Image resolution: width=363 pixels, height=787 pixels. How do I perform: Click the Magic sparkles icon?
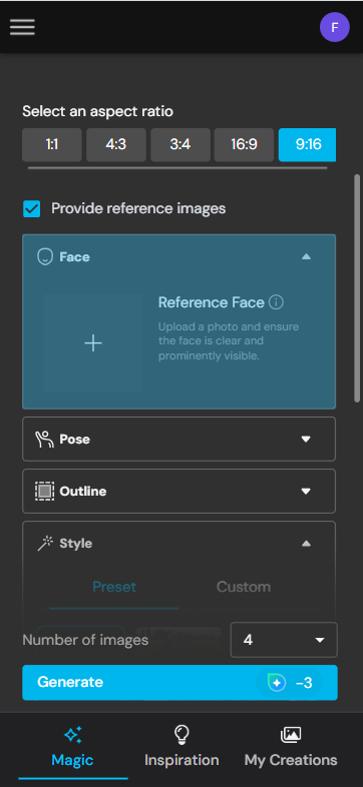(73, 735)
